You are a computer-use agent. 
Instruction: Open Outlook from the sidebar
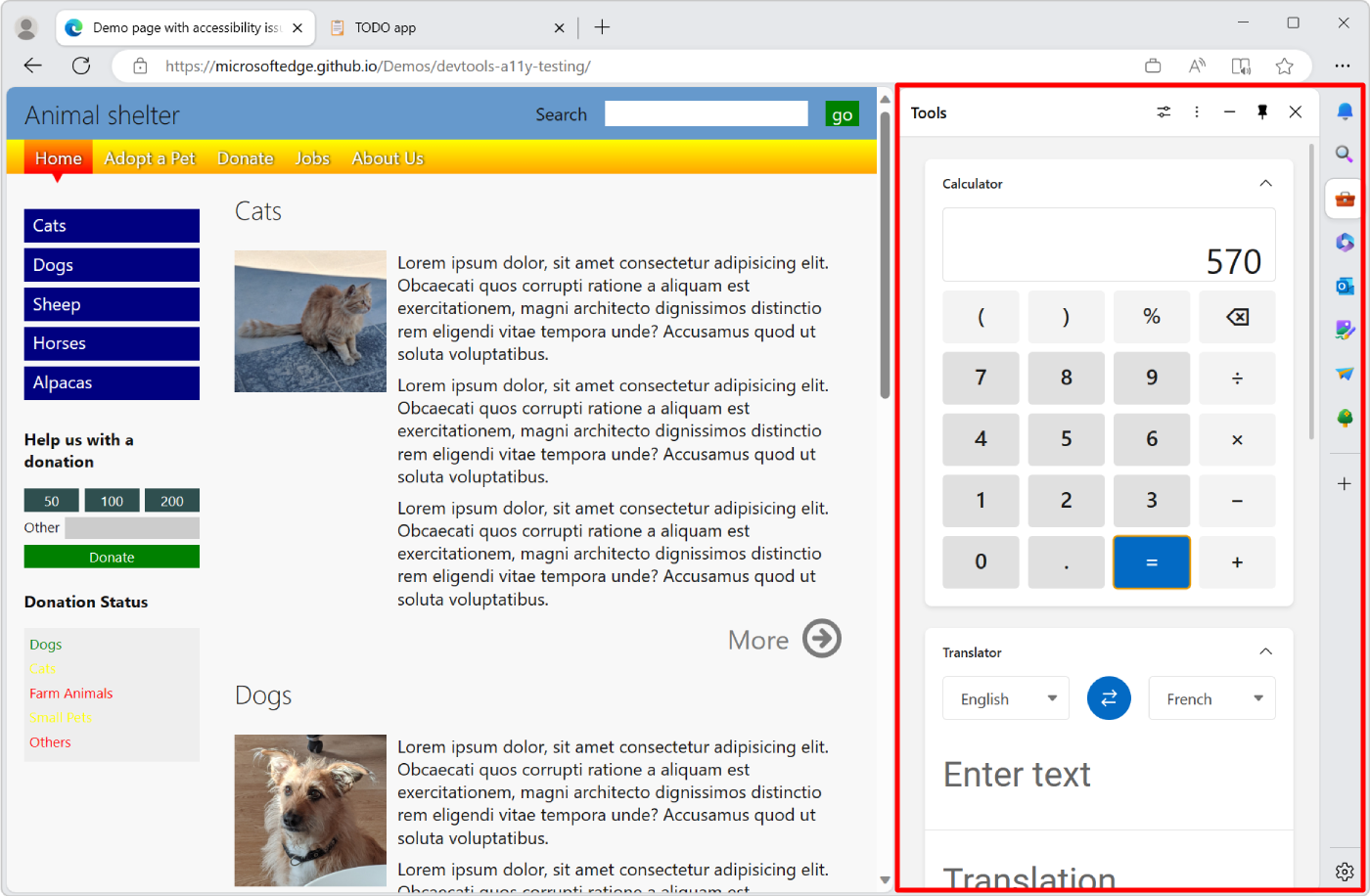(1344, 286)
